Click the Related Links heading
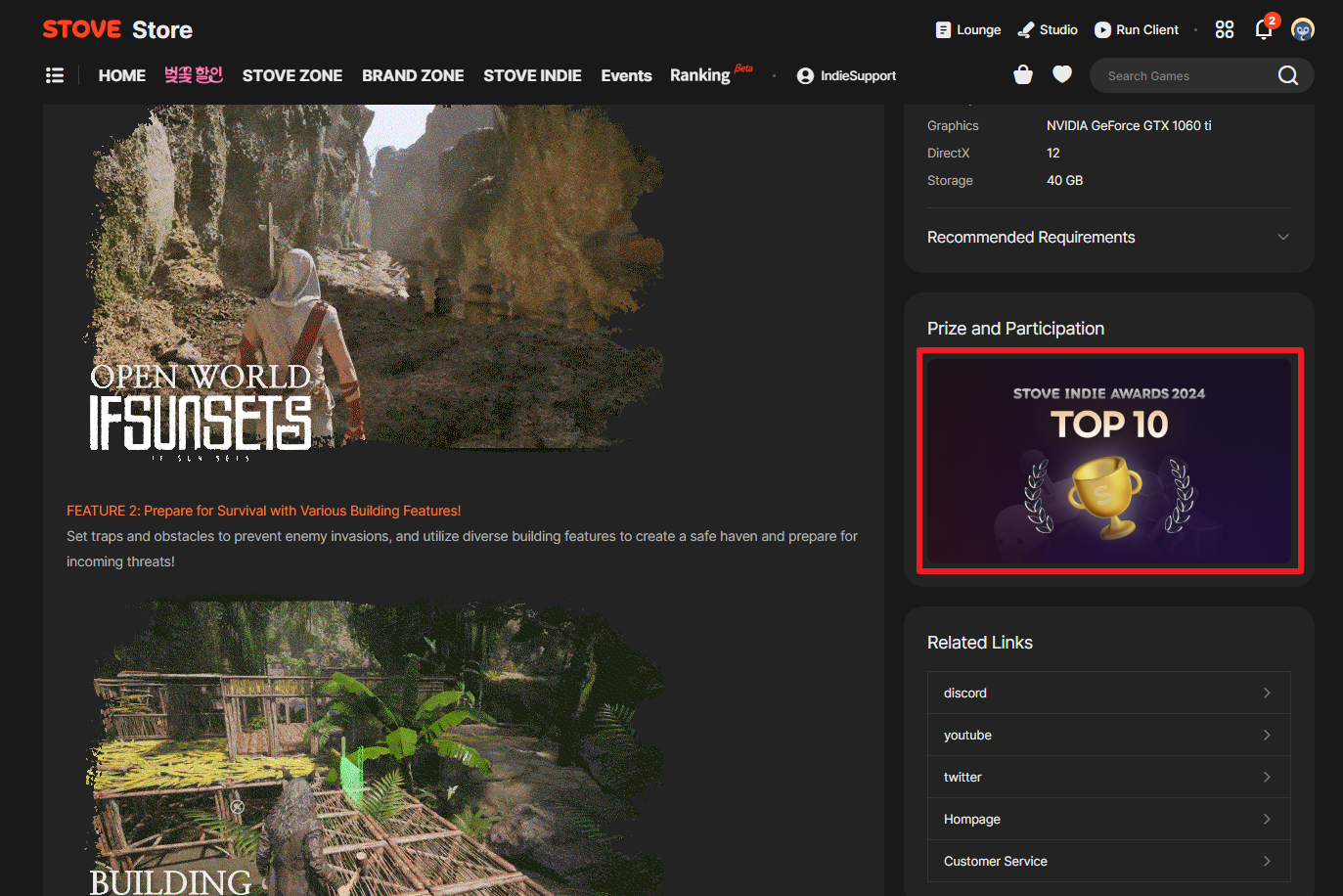This screenshot has width=1343, height=896. click(x=980, y=643)
